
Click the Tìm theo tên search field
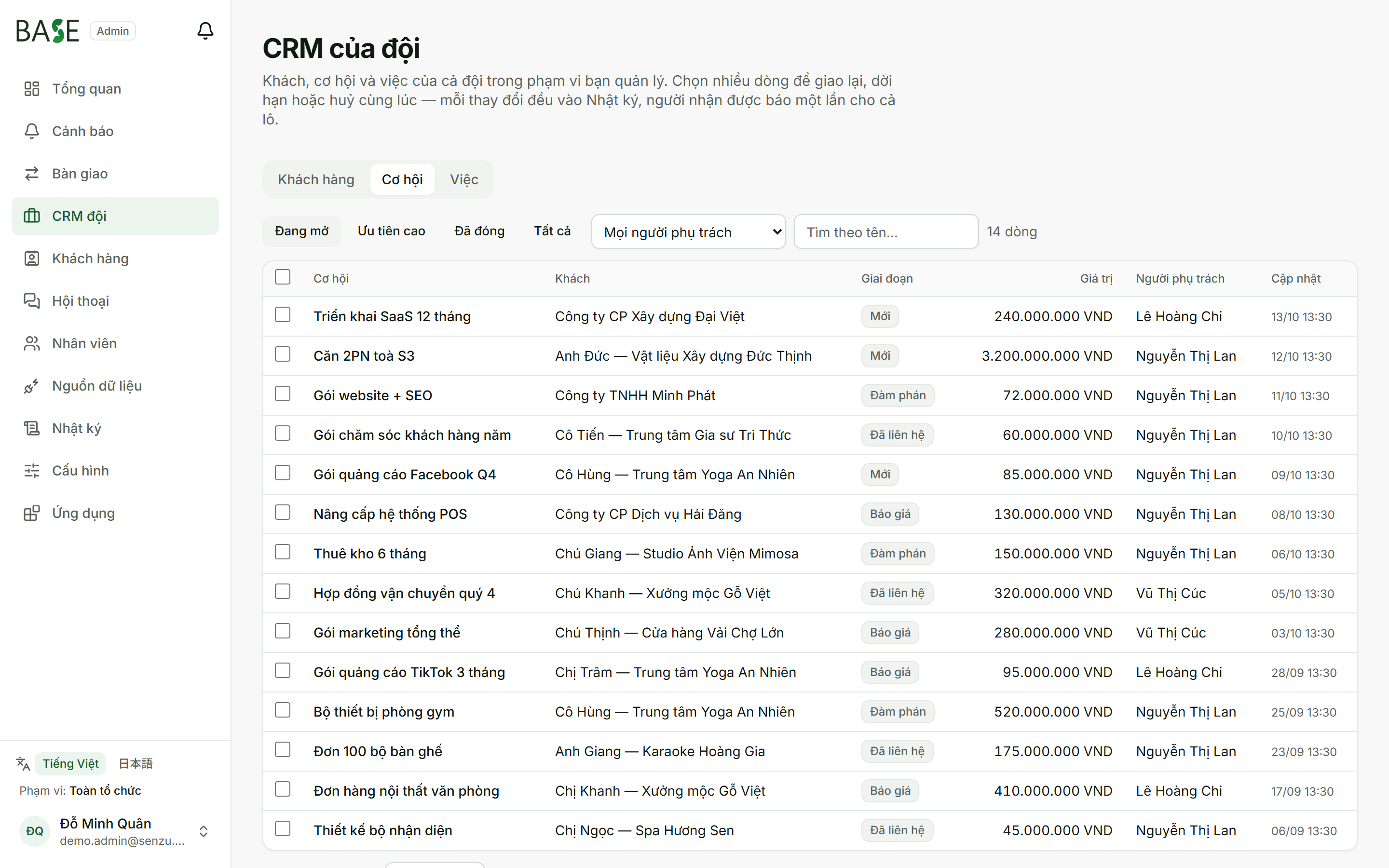coord(886,232)
